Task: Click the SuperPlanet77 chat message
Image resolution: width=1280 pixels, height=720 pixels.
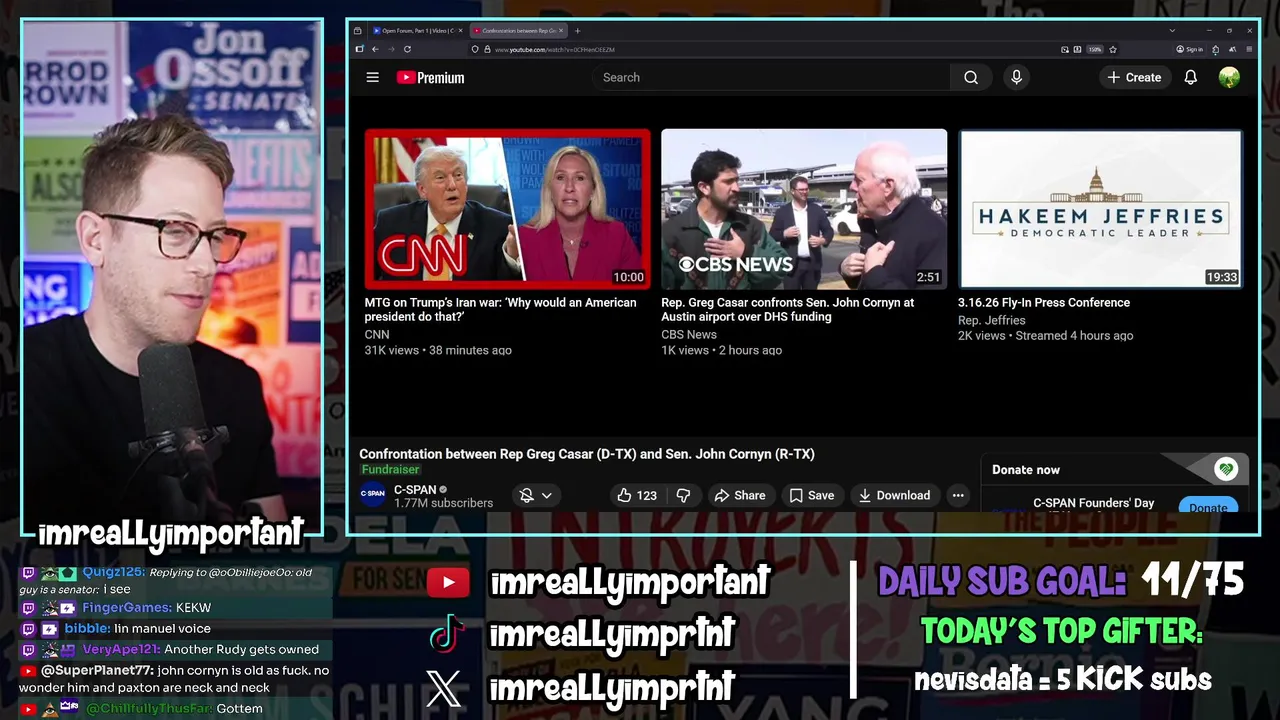Action: click(x=176, y=679)
